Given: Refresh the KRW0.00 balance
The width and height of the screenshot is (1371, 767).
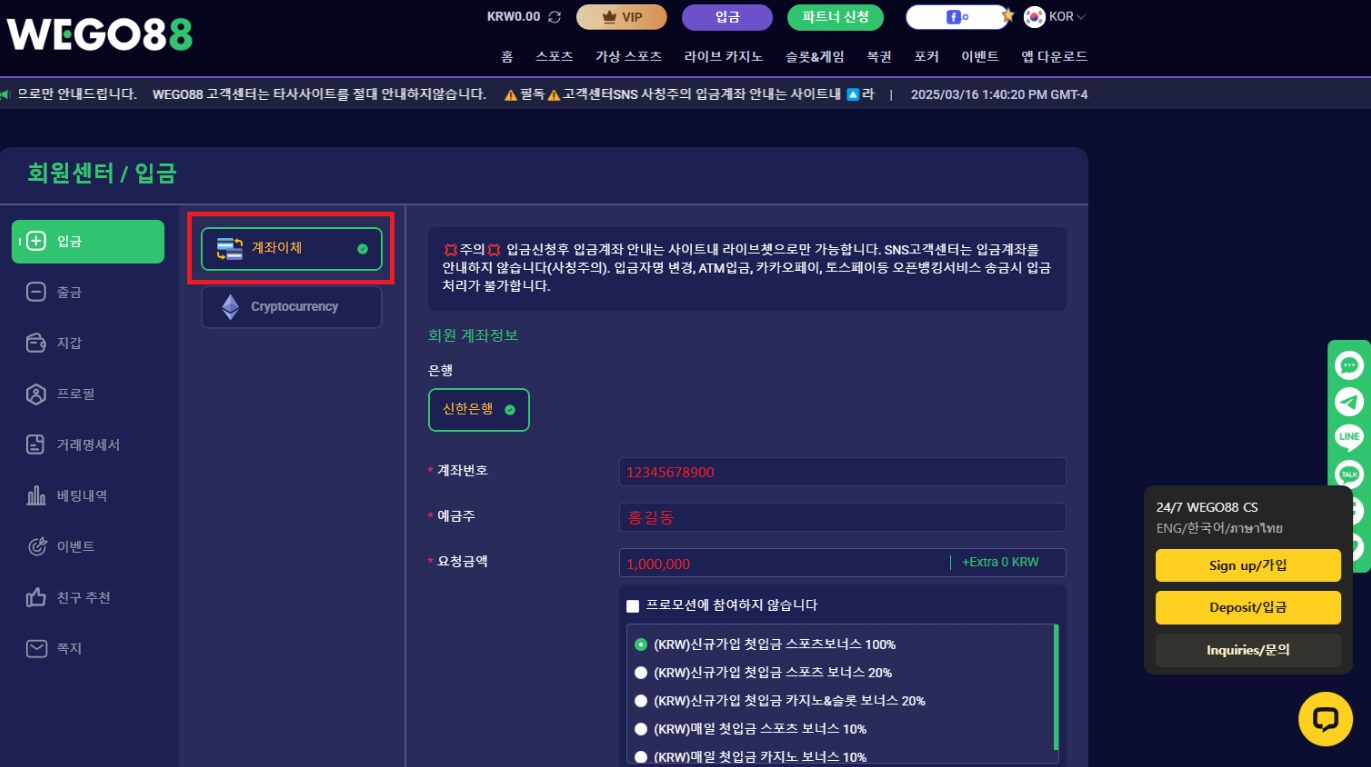Looking at the screenshot, I should [555, 17].
